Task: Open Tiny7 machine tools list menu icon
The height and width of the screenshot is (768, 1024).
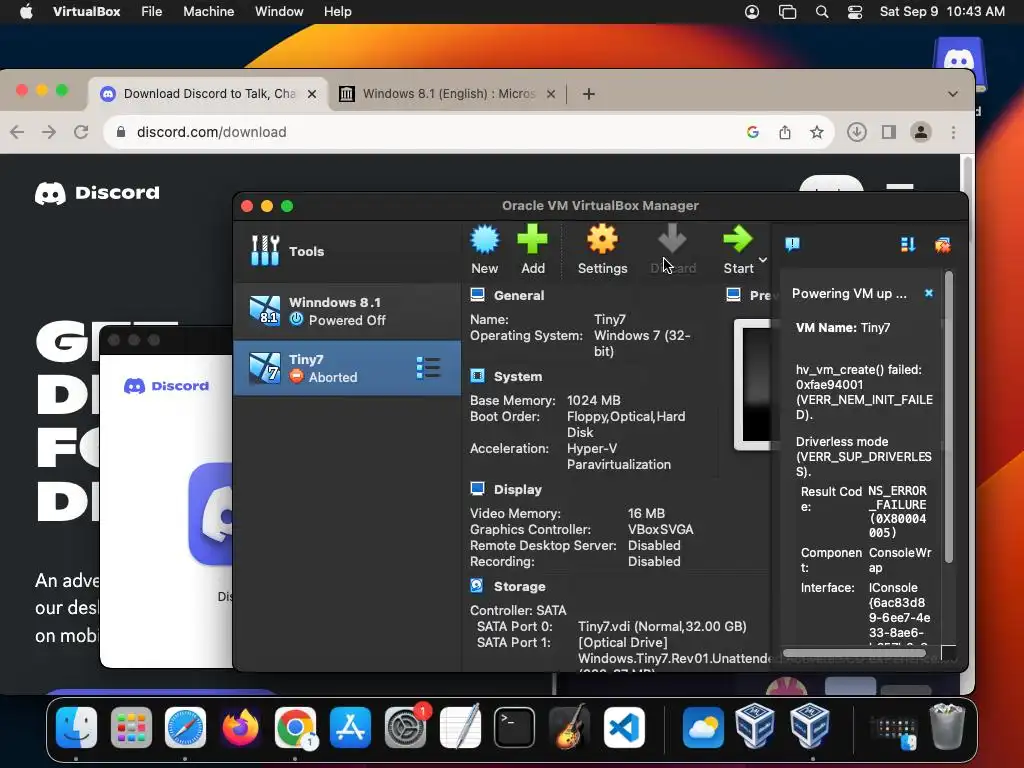Action: click(428, 368)
